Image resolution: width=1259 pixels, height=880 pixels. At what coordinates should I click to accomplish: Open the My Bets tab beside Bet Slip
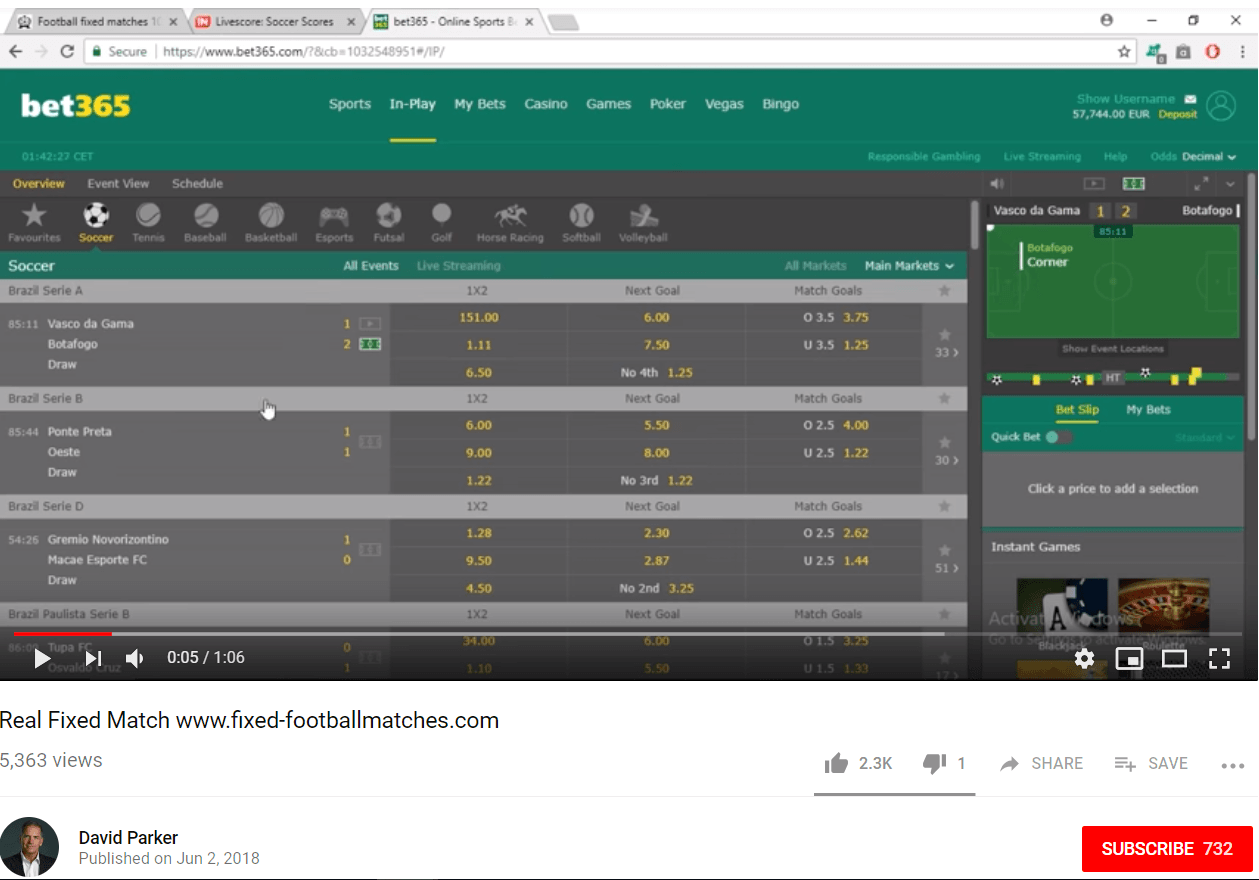(1148, 410)
